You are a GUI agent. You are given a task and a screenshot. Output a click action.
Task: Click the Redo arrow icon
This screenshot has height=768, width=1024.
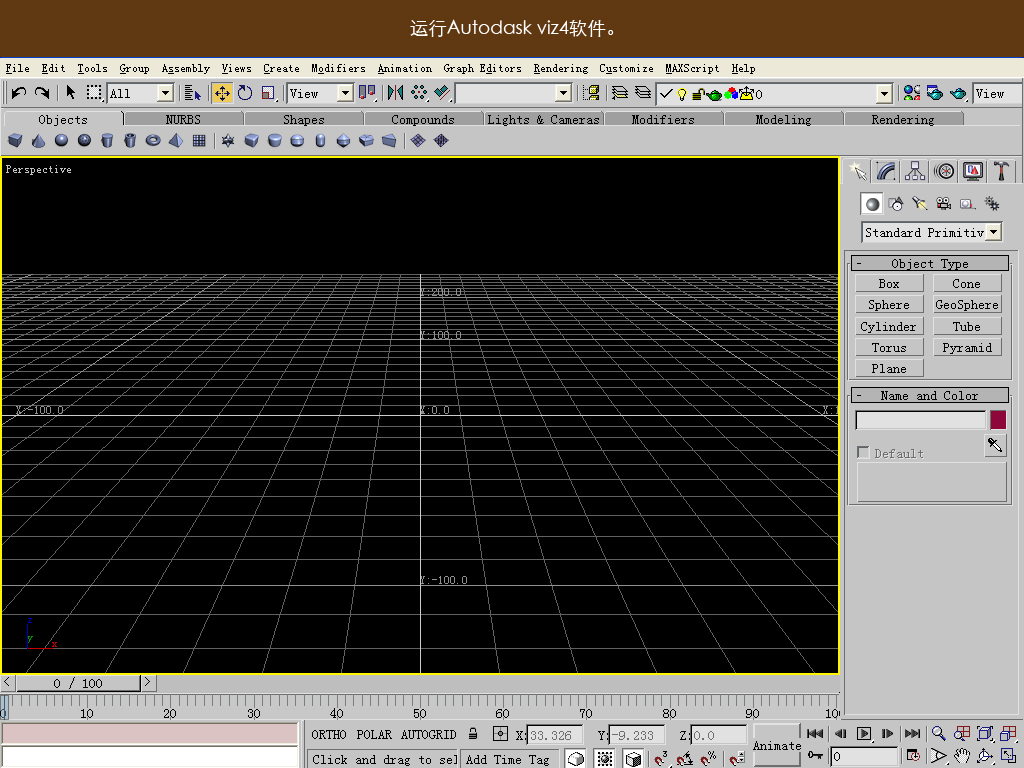(x=42, y=93)
